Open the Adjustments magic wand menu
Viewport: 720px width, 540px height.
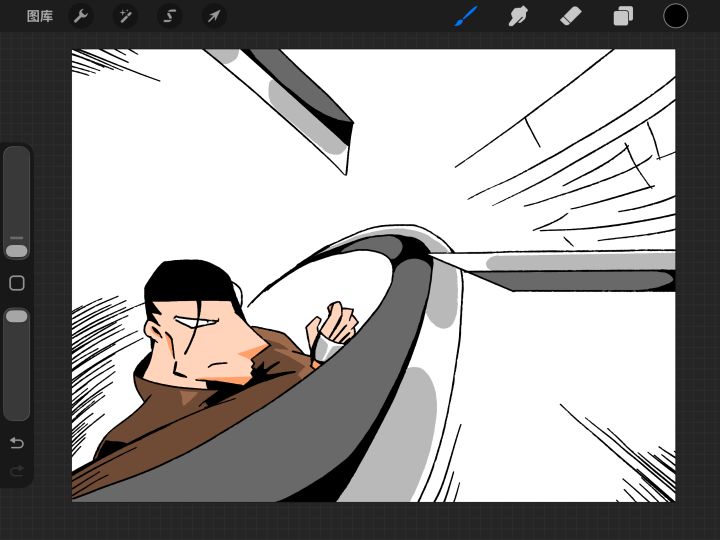coord(125,17)
